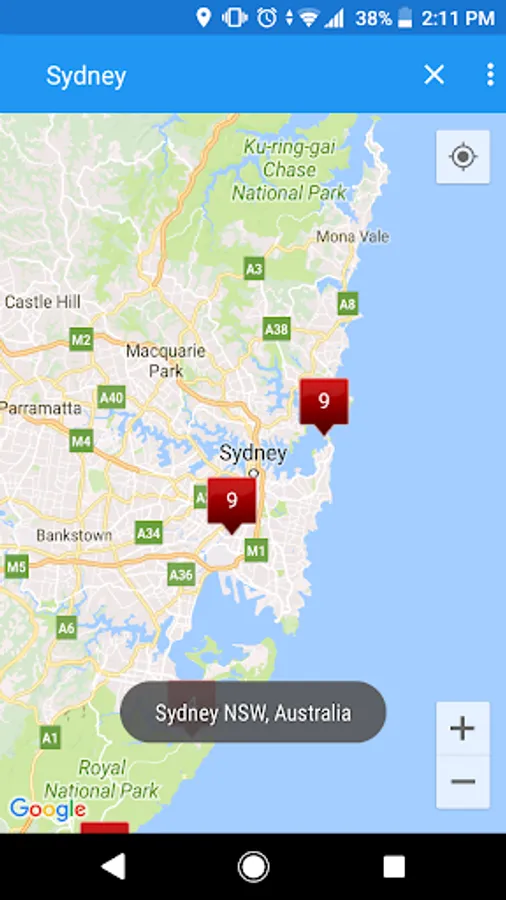Tap the Parramatta label on map

(x=41, y=408)
